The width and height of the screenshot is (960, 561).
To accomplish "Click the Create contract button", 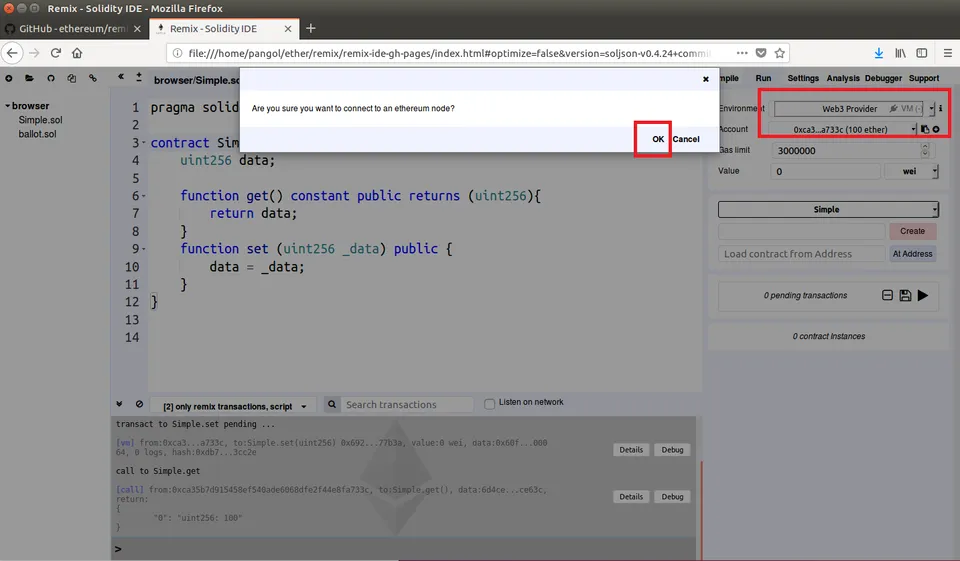I will (x=912, y=231).
